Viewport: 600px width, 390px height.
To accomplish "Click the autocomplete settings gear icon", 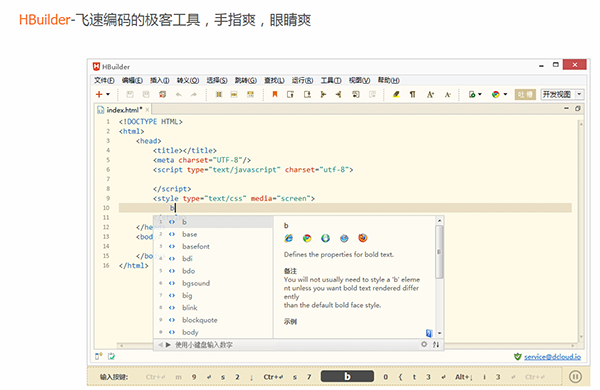I will [x=424, y=344].
